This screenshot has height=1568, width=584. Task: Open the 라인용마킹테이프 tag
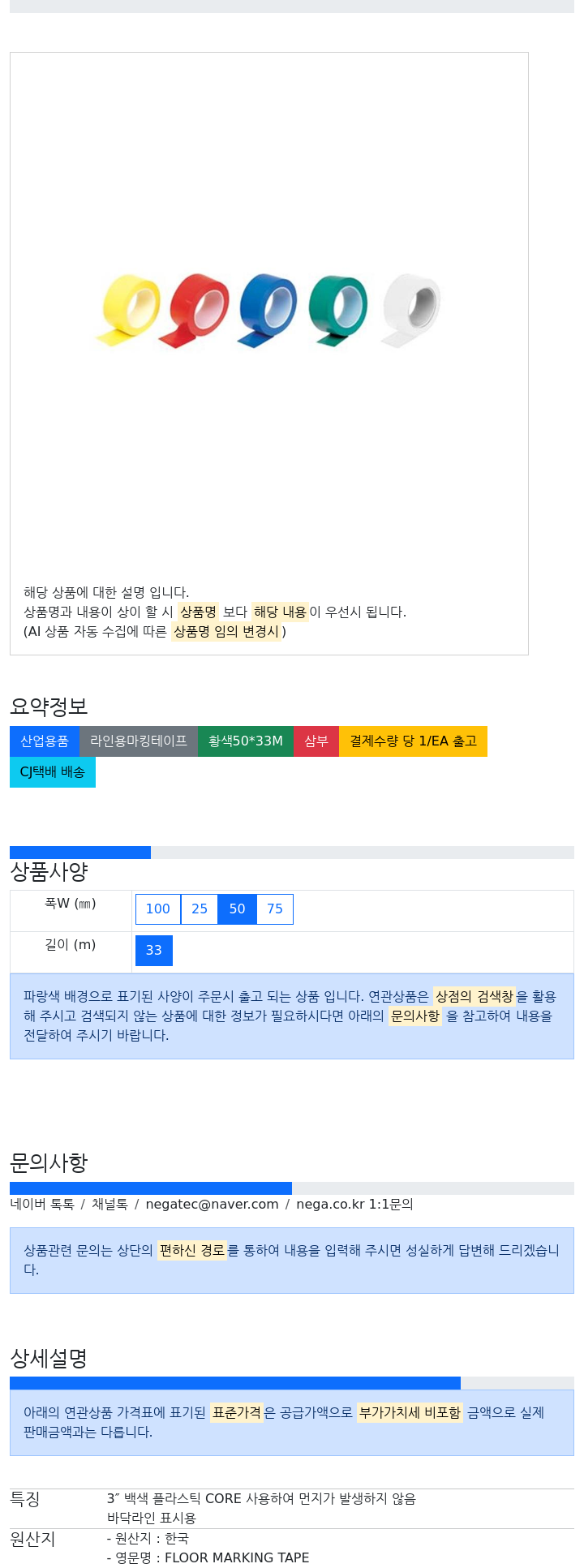(x=139, y=741)
